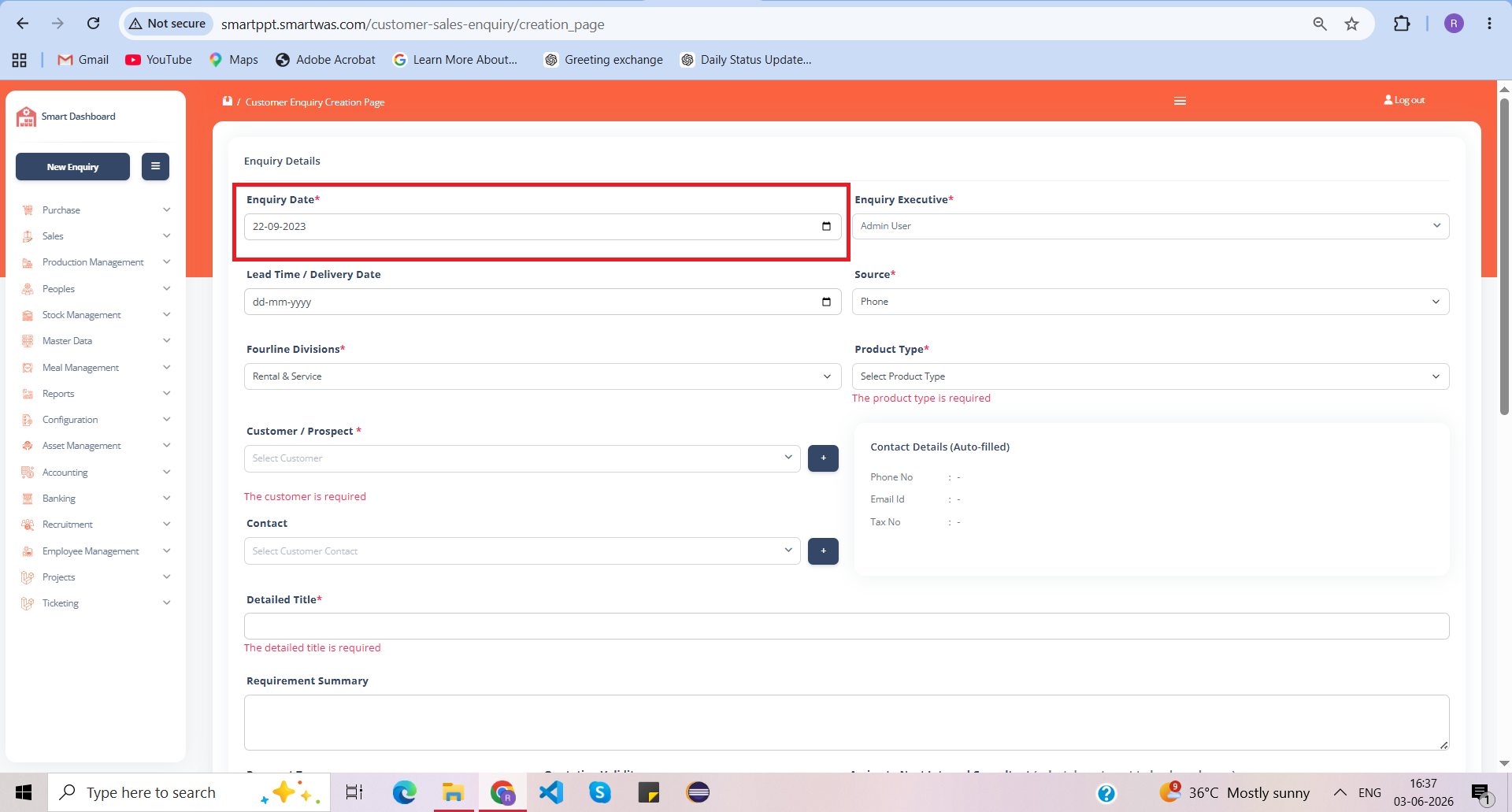
Task: Open YouTube bookmark
Action: pyautogui.click(x=158, y=60)
